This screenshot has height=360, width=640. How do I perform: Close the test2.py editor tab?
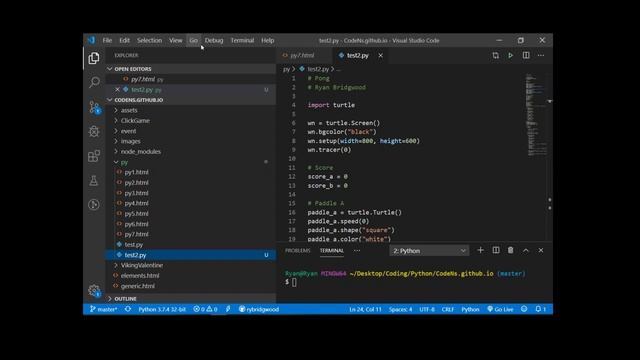click(x=380, y=55)
